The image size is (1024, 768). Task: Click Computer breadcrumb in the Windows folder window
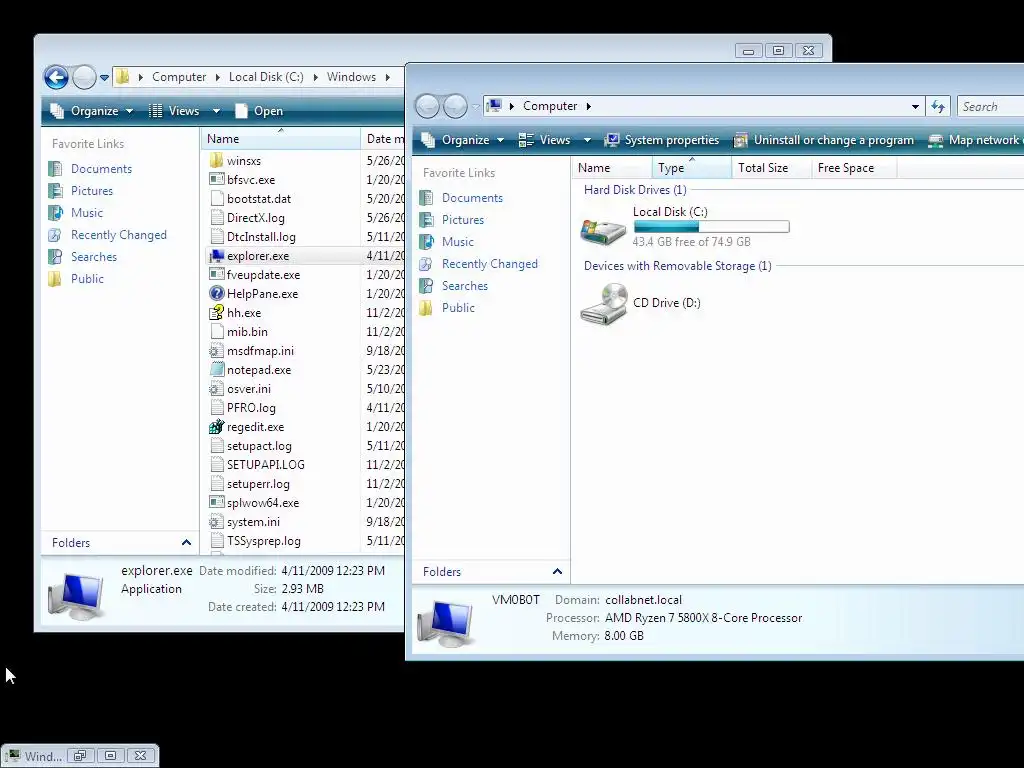point(179,77)
